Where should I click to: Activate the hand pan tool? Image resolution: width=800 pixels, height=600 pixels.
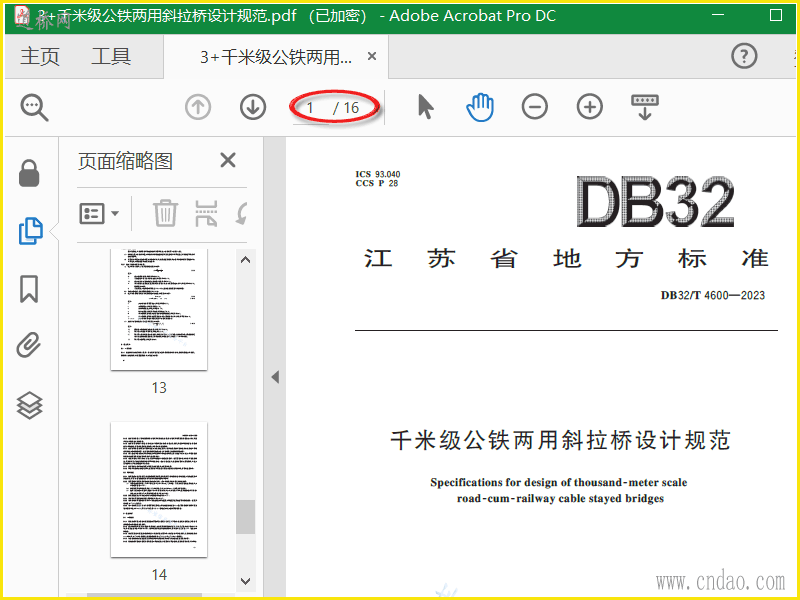[x=480, y=107]
